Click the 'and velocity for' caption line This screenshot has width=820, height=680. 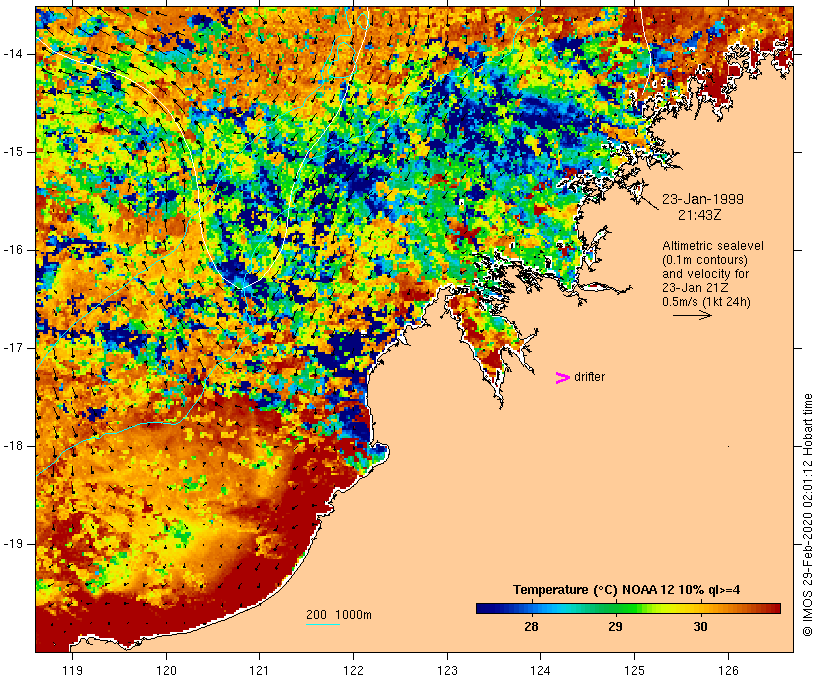click(705, 274)
